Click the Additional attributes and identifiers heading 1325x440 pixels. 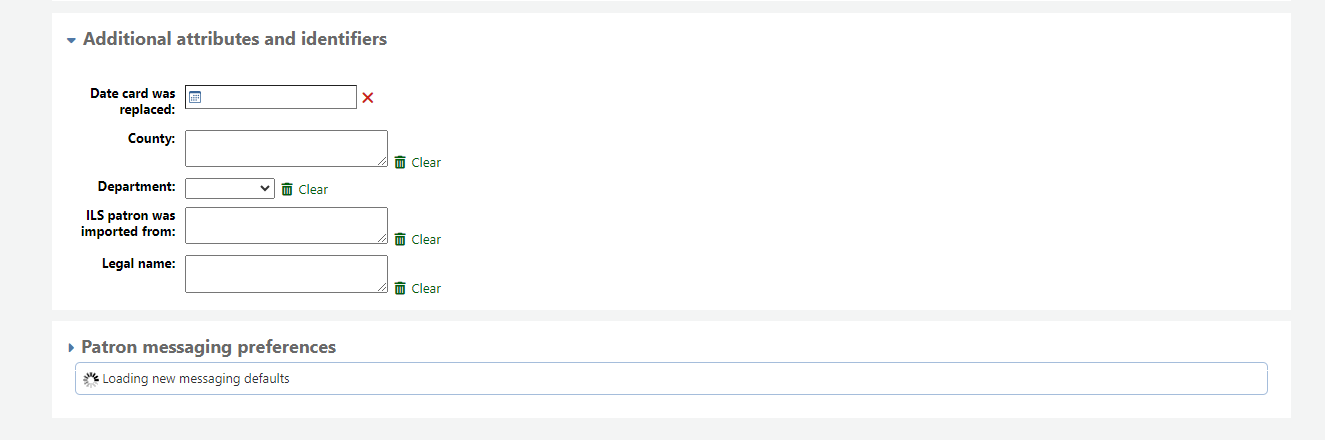point(235,39)
